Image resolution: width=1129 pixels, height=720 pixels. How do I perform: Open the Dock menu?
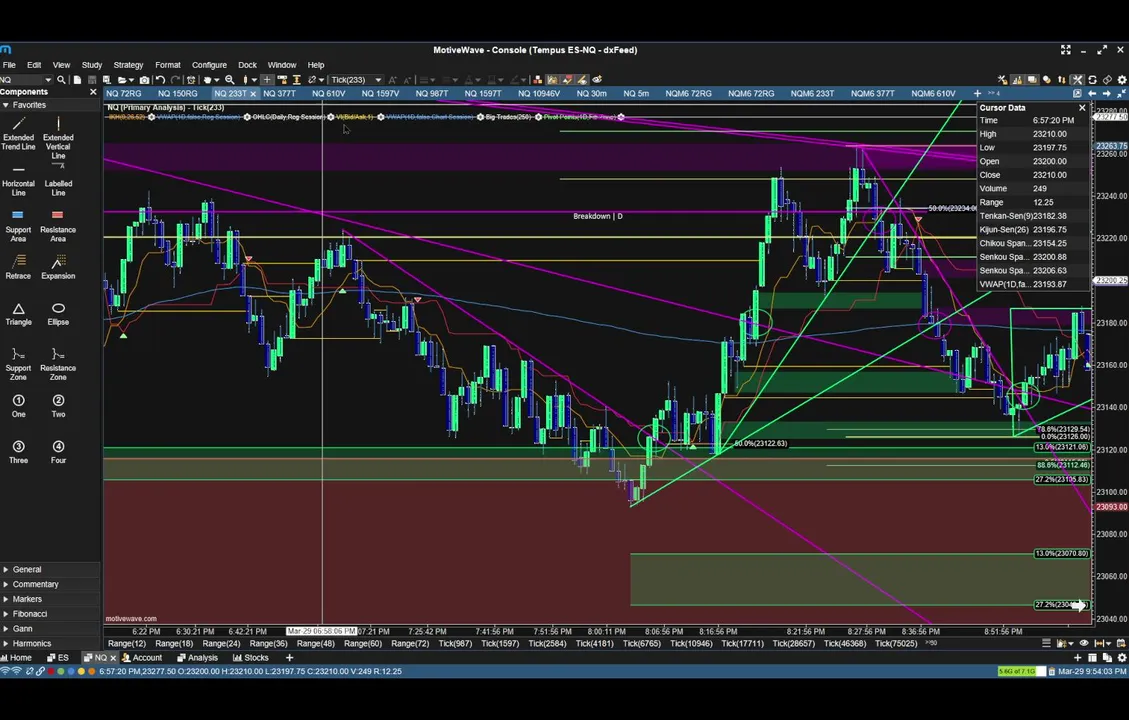(247, 65)
